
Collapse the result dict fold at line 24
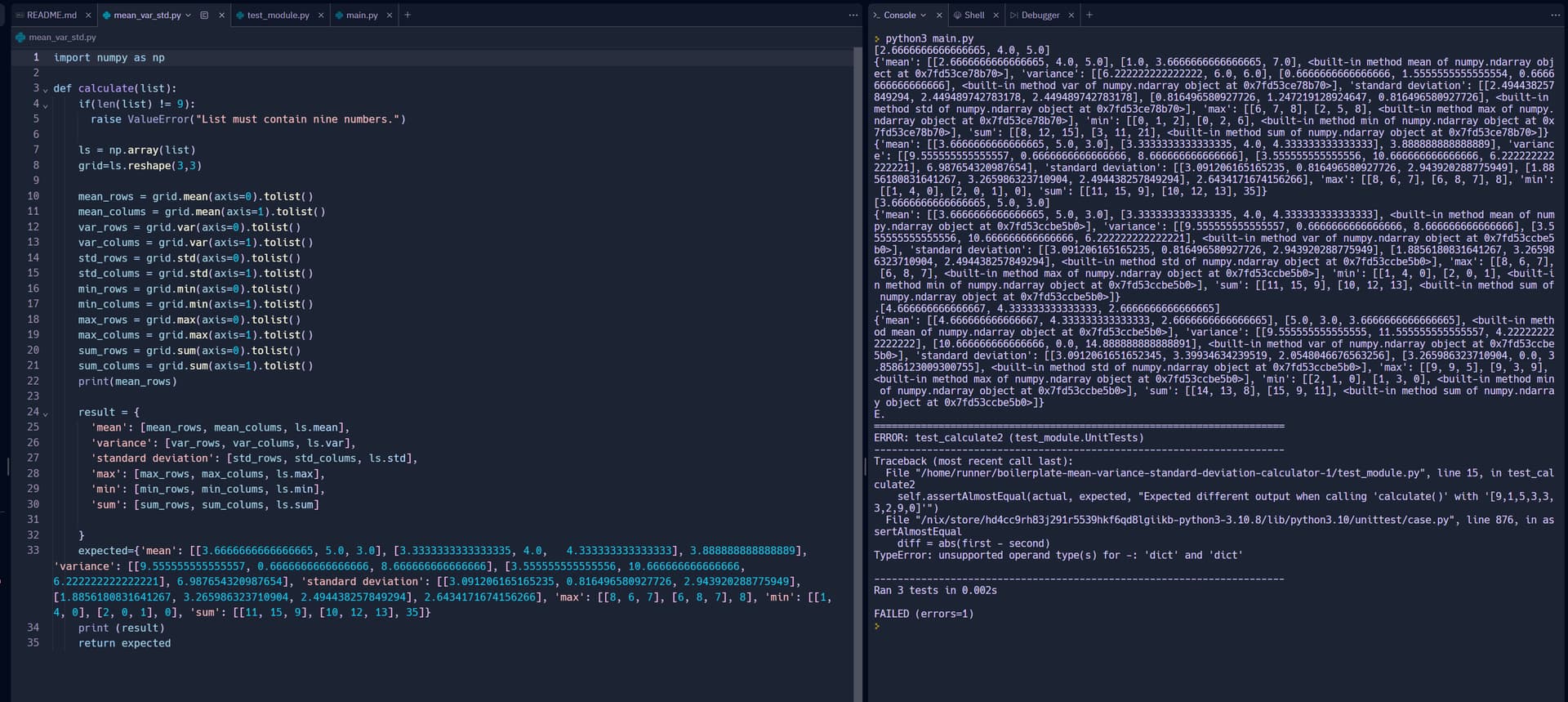(x=45, y=414)
